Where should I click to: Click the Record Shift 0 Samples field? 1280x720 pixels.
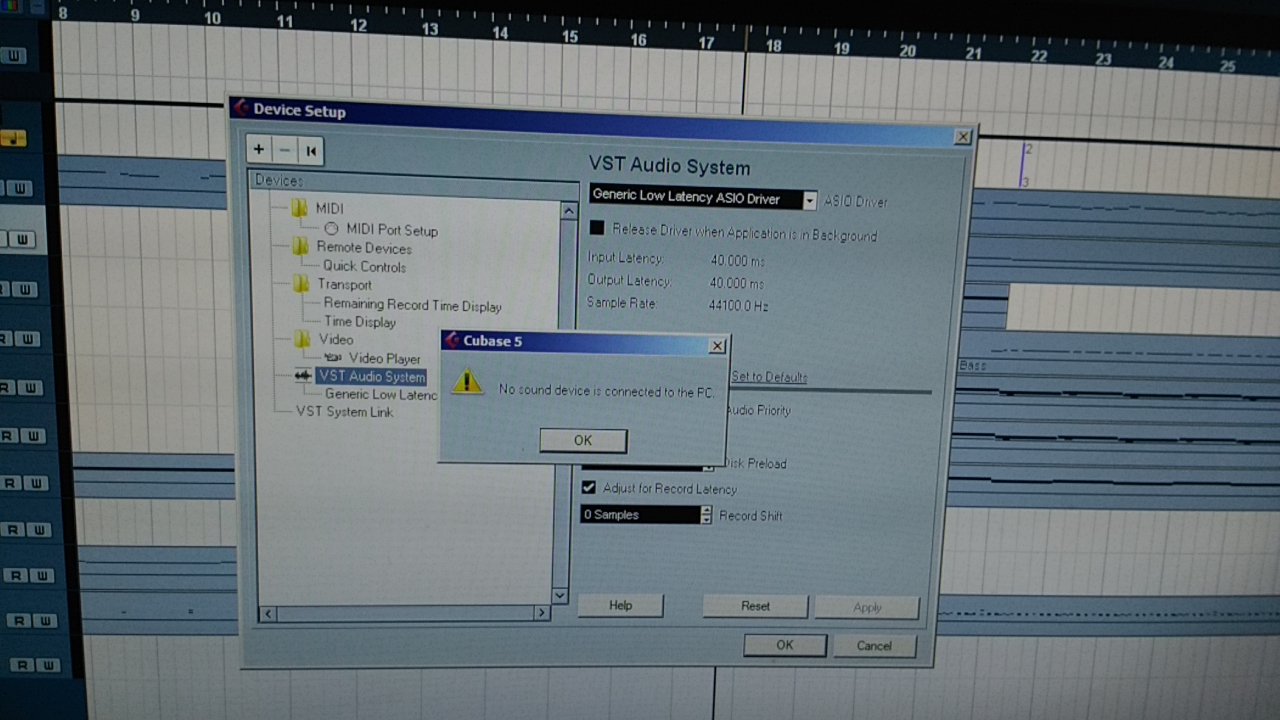640,515
